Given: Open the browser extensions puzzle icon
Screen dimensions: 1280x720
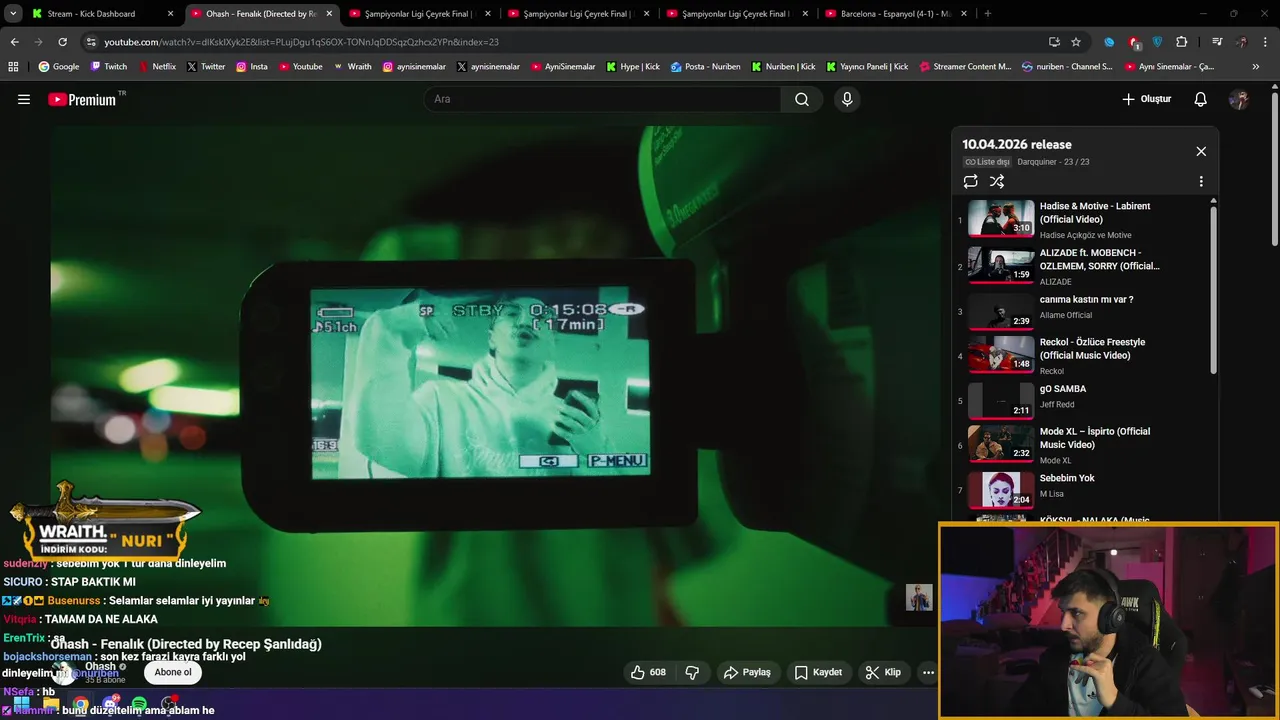Looking at the screenshot, I should (1182, 42).
